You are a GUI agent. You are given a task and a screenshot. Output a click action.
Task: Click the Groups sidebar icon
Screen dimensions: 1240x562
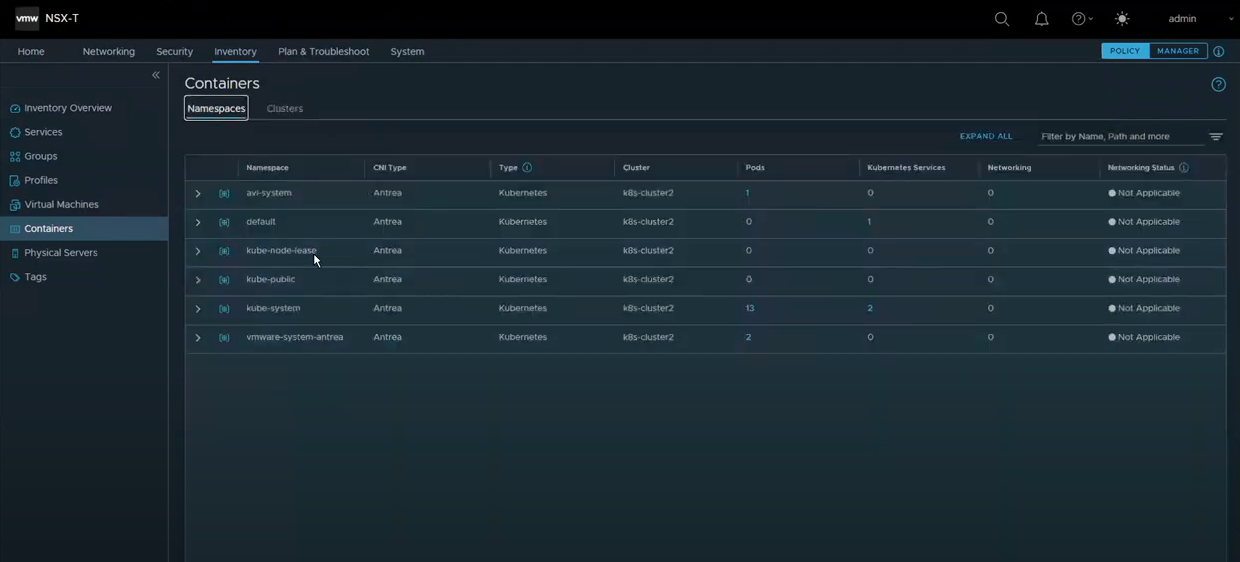point(15,156)
